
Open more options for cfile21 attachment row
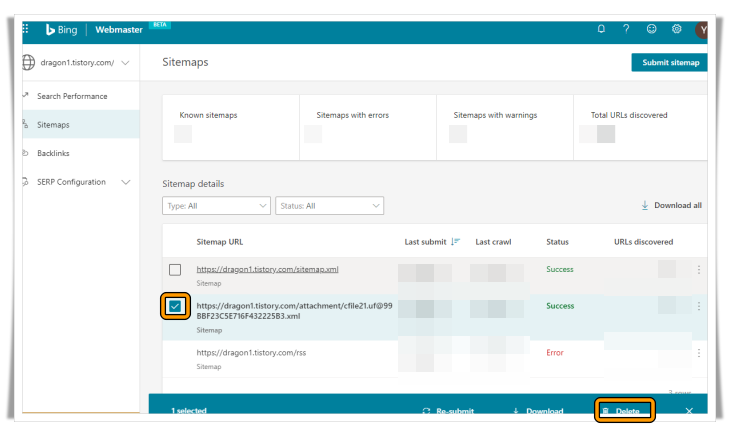pyautogui.click(x=699, y=306)
